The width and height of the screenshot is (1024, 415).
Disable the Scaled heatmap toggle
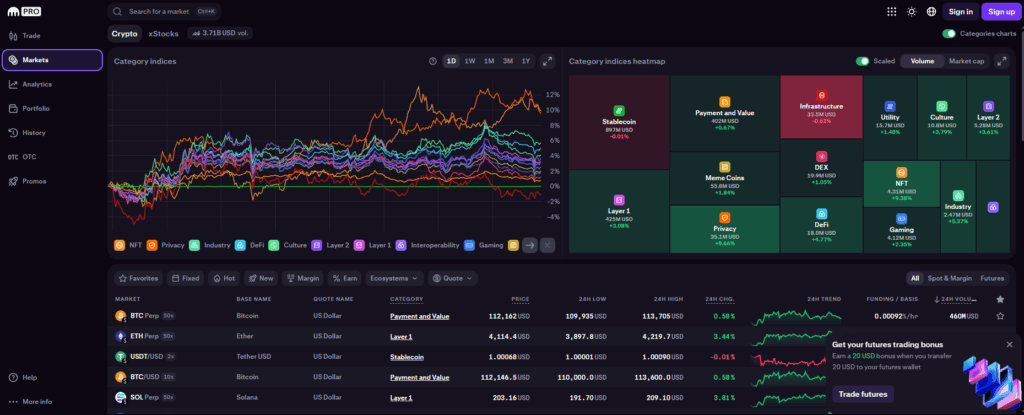click(x=862, y=61)
